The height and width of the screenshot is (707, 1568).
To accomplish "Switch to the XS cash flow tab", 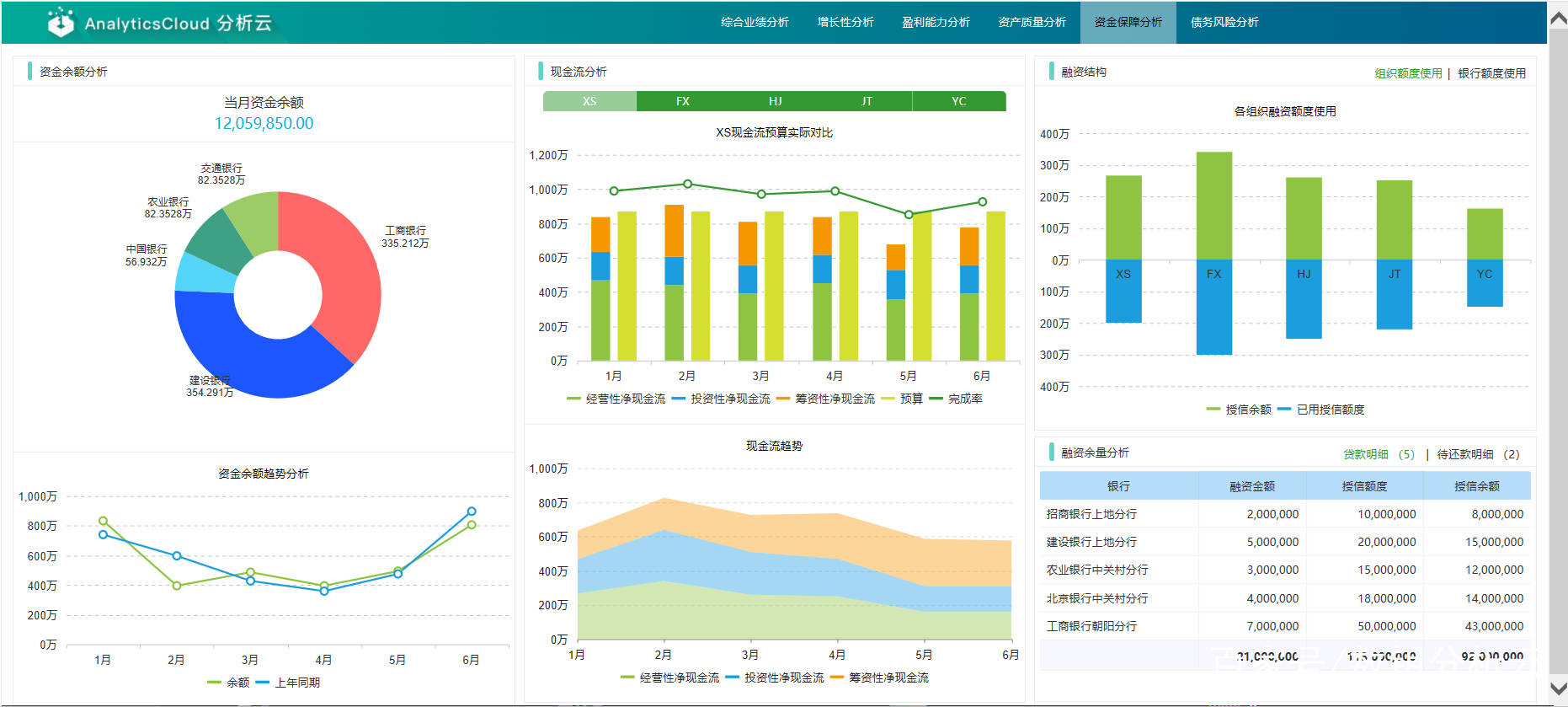I will (589, 101).
